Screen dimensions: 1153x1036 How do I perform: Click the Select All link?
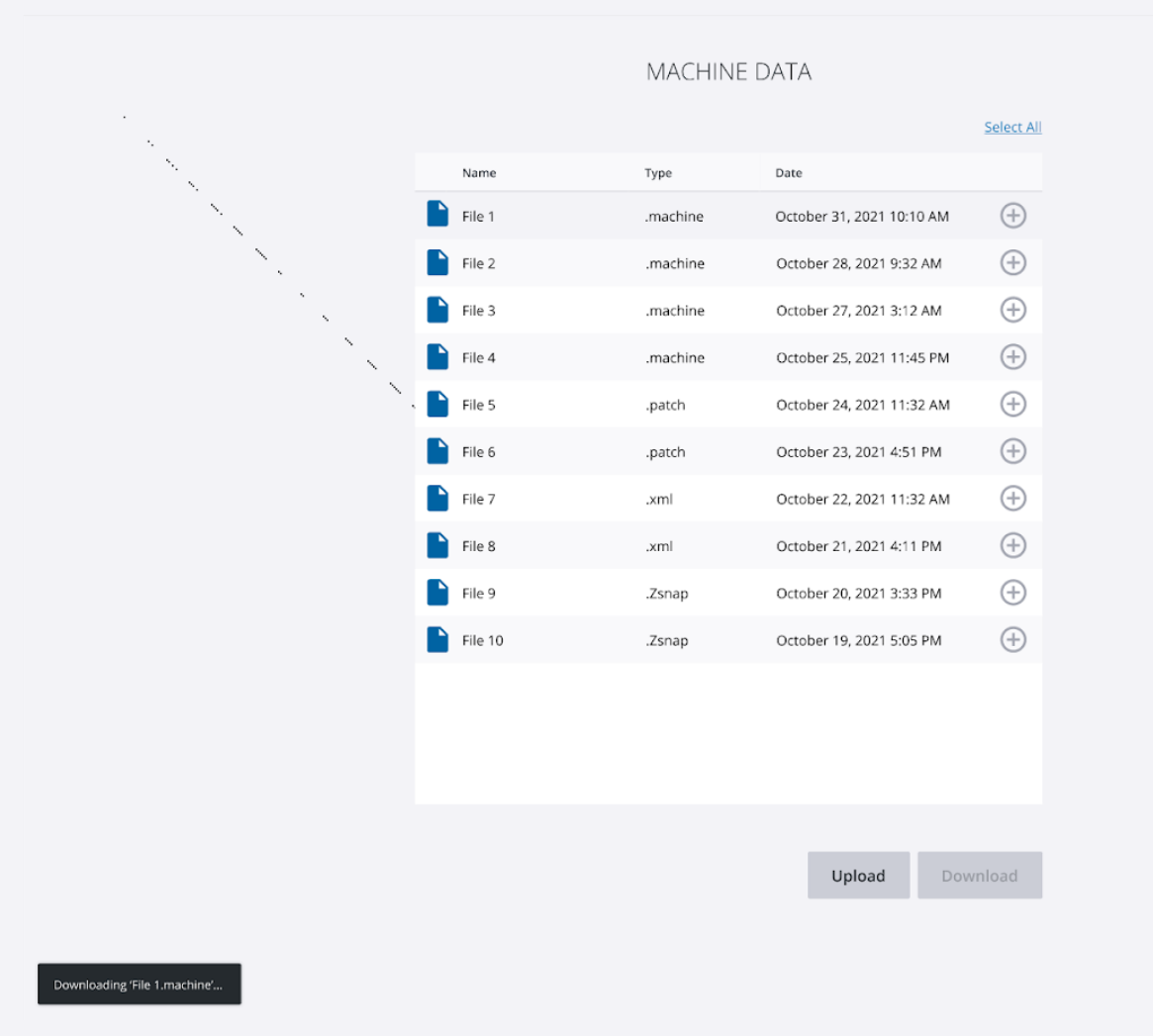coord(1012,128)
